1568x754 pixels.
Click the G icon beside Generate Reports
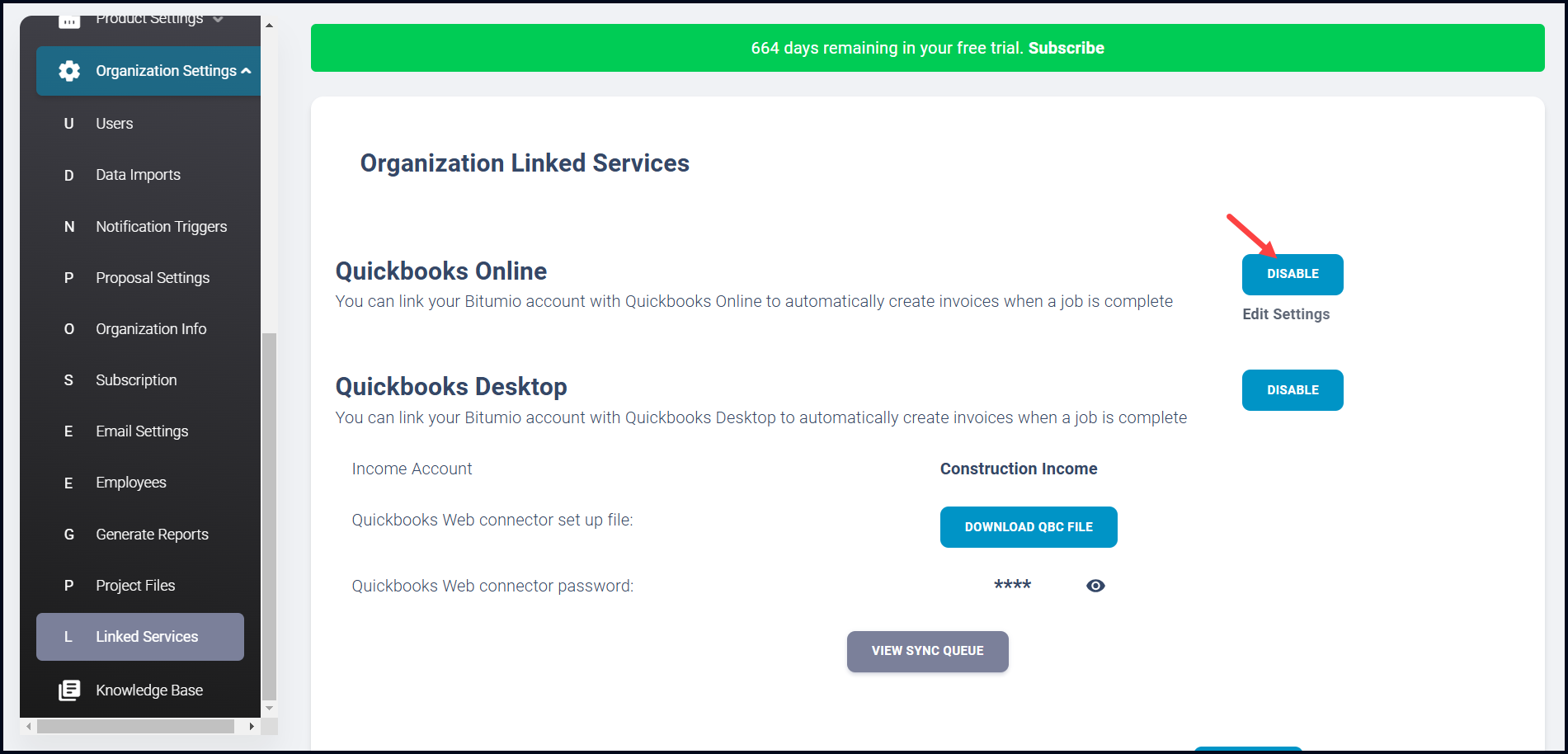69,535
